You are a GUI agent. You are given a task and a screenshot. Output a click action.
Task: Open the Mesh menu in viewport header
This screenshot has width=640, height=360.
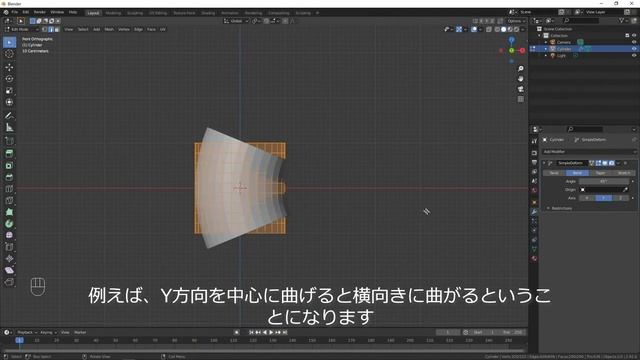pyautogui.click(x=109, y=29)
